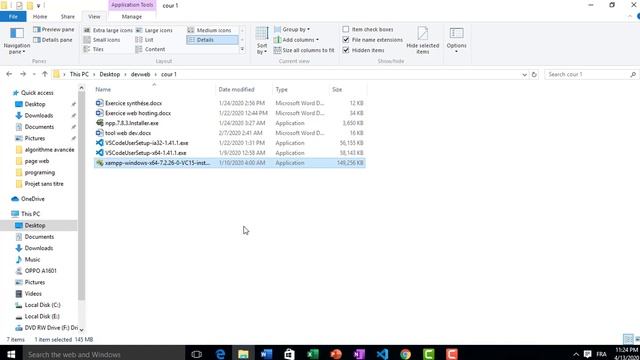The image size is (640, 360).
Task: Open OneDrive in navigation pane
Action: [x=32, y=199]
